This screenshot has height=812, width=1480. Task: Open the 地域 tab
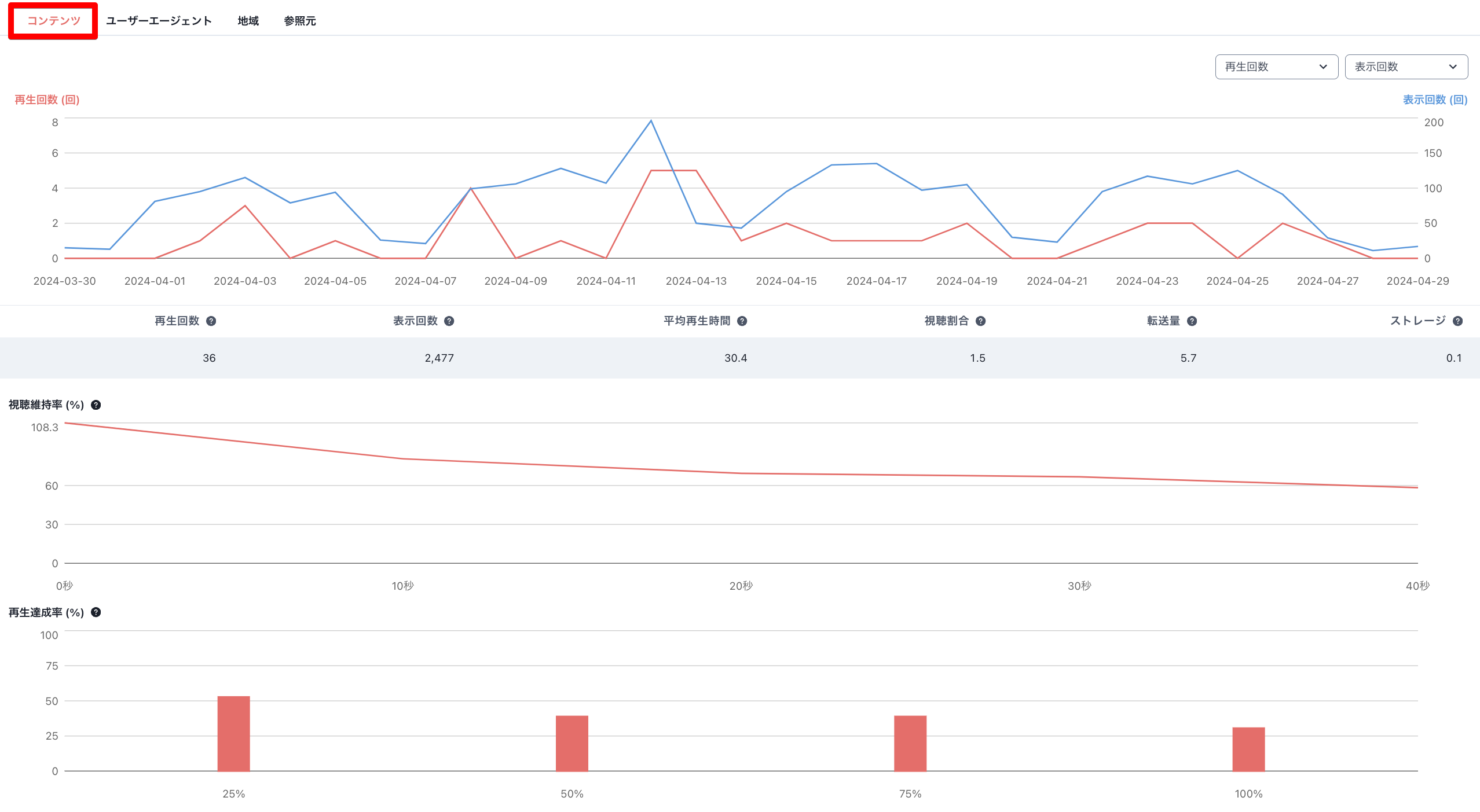pos(247,20)
